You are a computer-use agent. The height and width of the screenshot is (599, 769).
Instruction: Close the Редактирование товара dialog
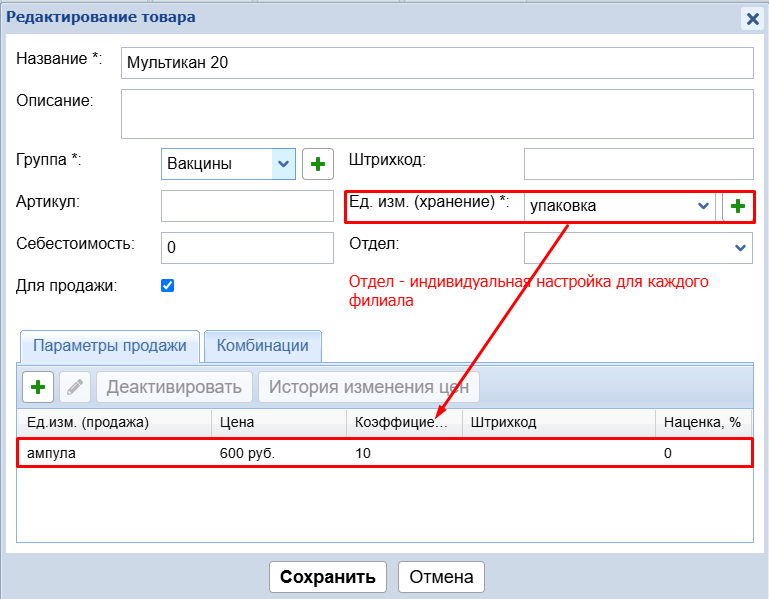pos(752,18)
